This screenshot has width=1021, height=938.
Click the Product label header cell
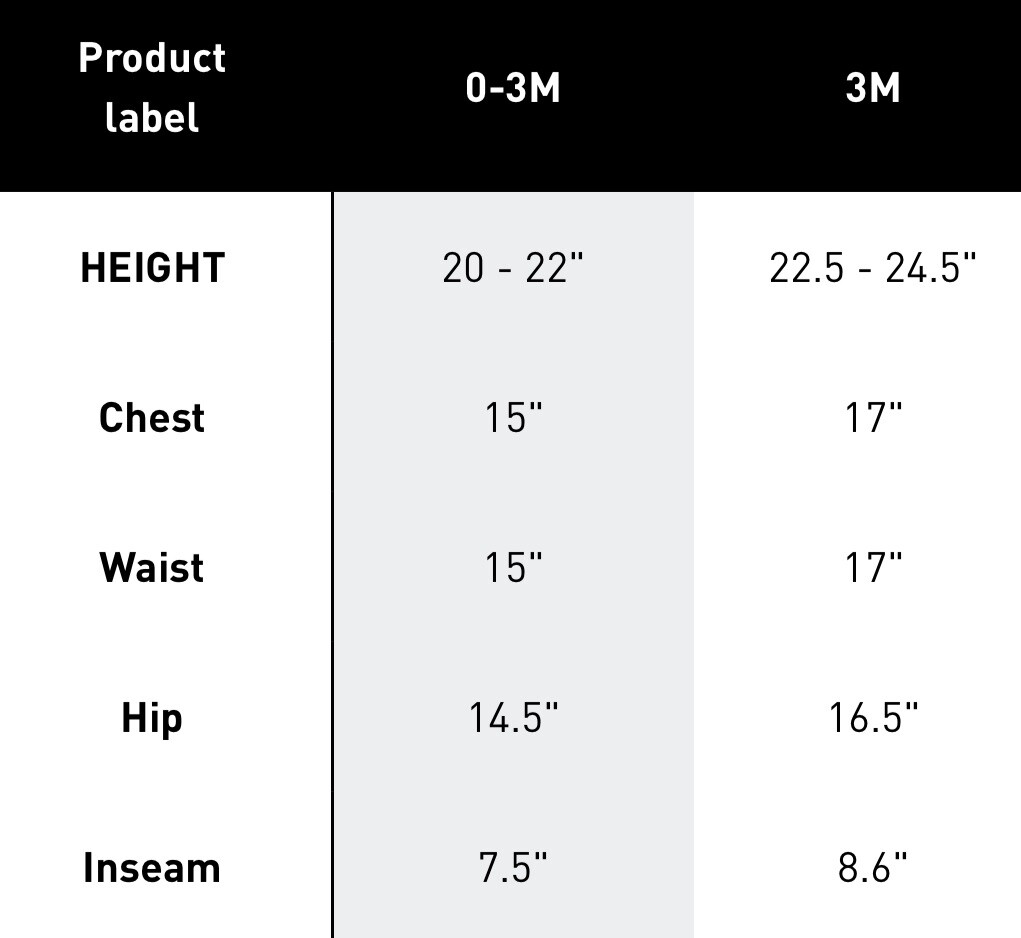[152, 88]
